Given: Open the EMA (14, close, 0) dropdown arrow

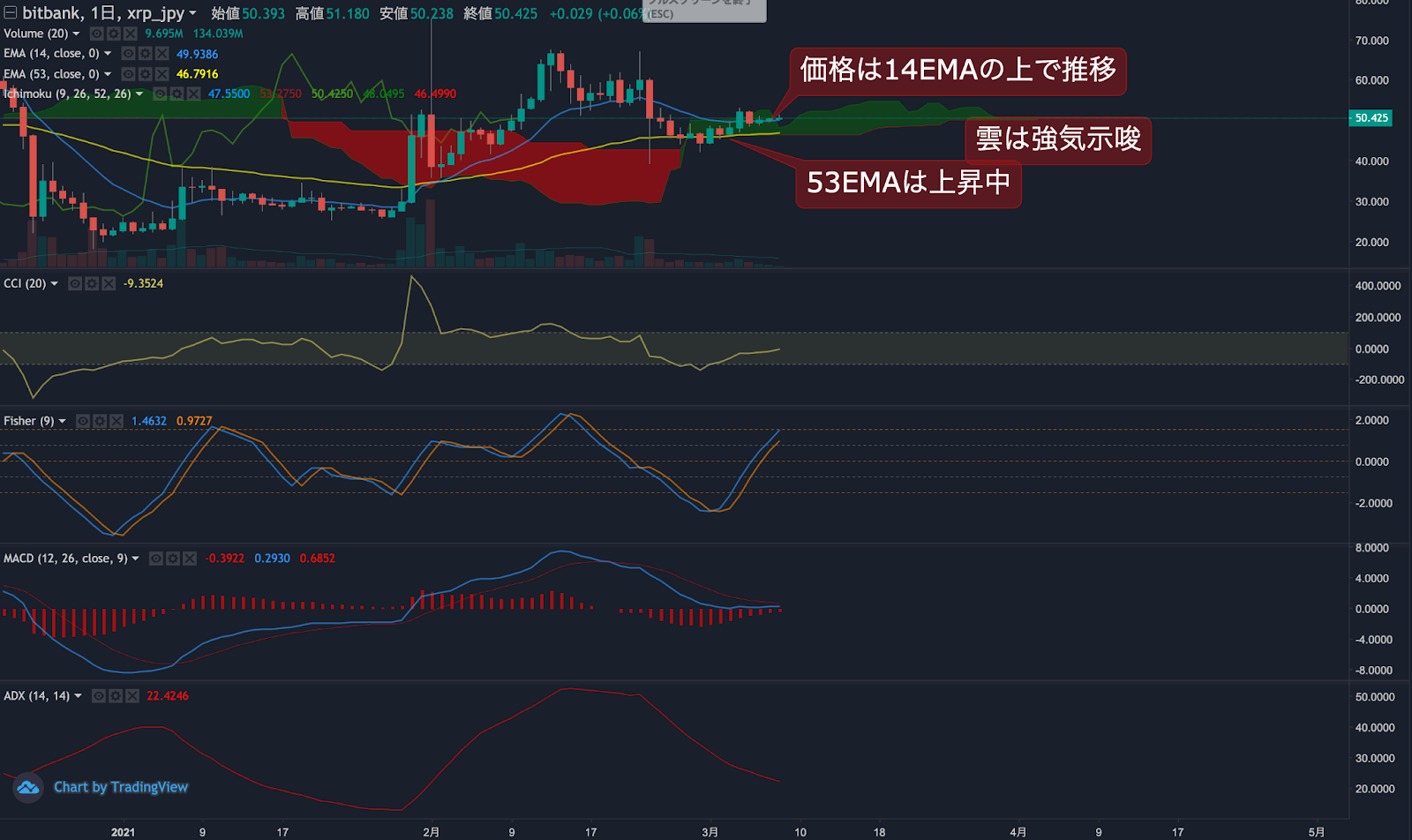Looking at the screenshot, I should pyautogui.click(x=109, y=54).
